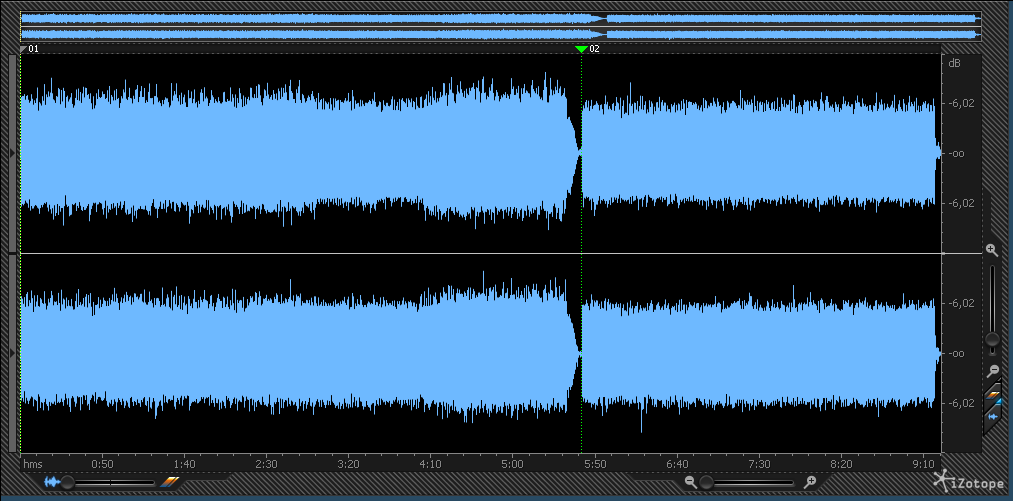The width and height of the screenshot is (1013, 501).
Task: Click the hms time format label
Action: (x=33, y=465)
